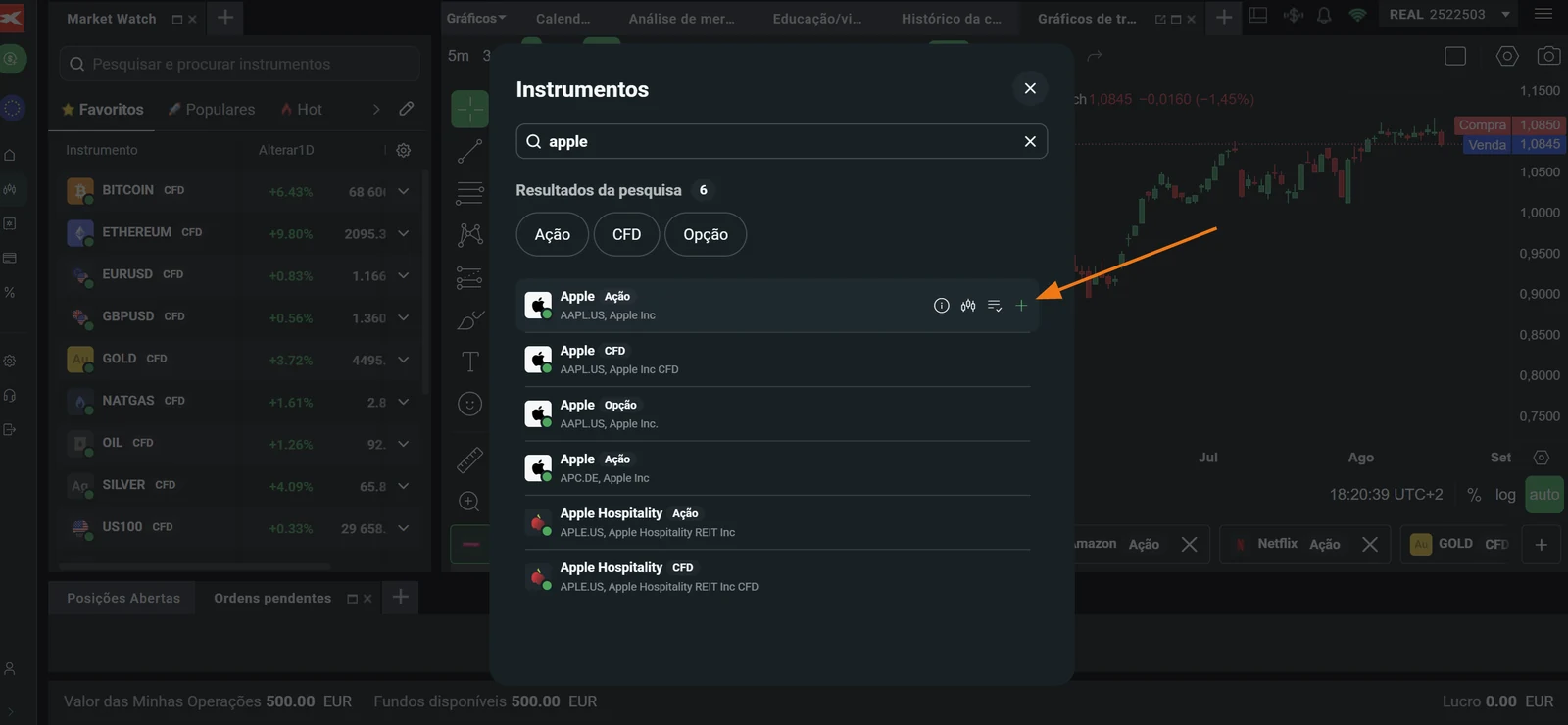This screenshot has width=1568, height=725.
Task: Open the Posições Abertas tab
Action: pos(123,598)
